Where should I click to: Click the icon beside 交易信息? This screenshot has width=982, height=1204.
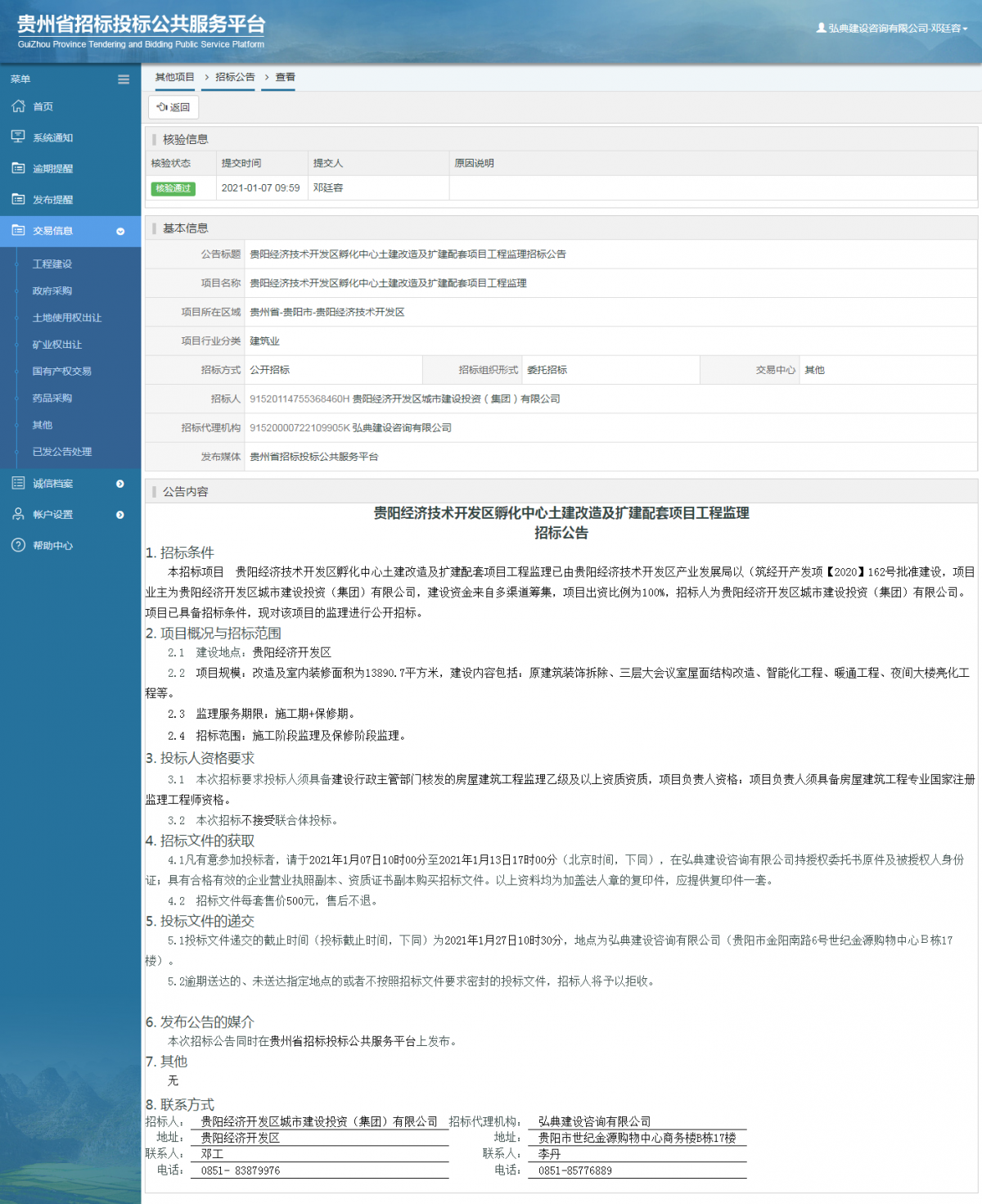18,230
